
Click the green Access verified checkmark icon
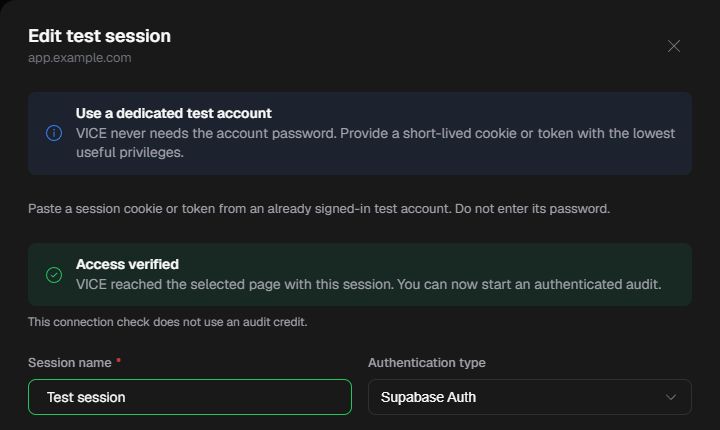(x=54, y=275)
